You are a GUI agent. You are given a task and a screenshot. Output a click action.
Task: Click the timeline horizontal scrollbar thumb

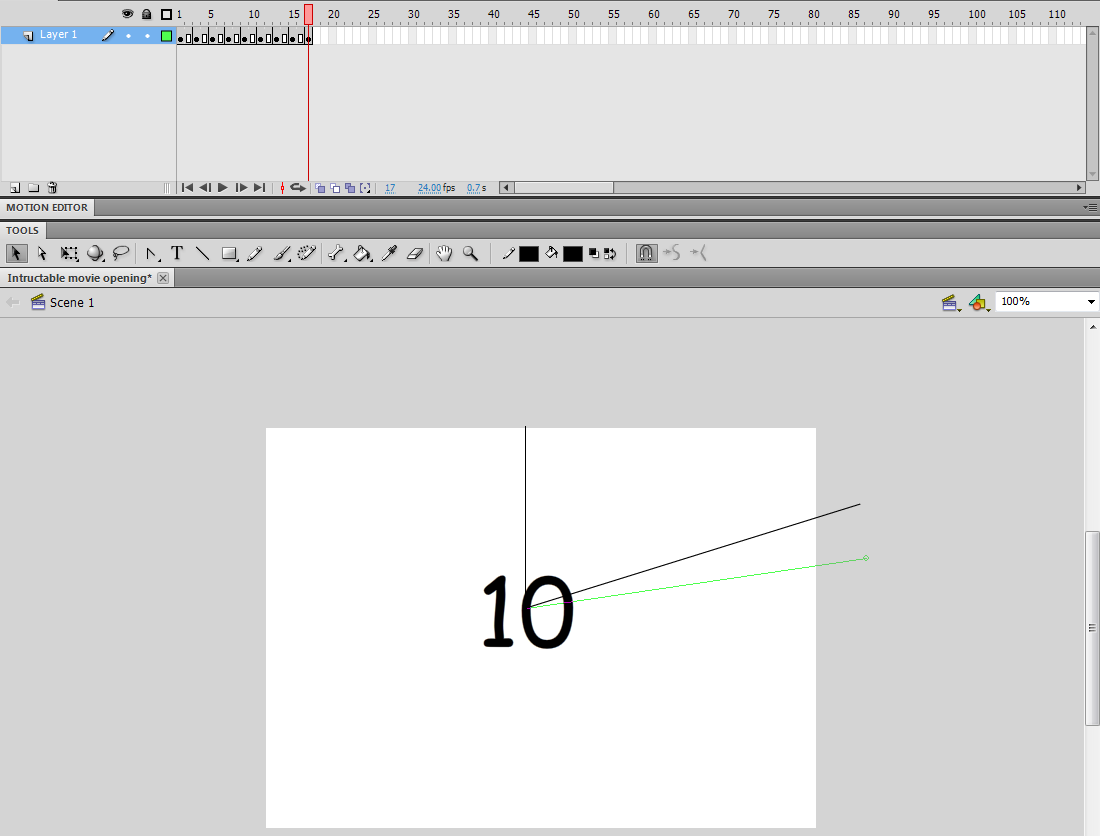pyautogui.click(x=564, y=188)
